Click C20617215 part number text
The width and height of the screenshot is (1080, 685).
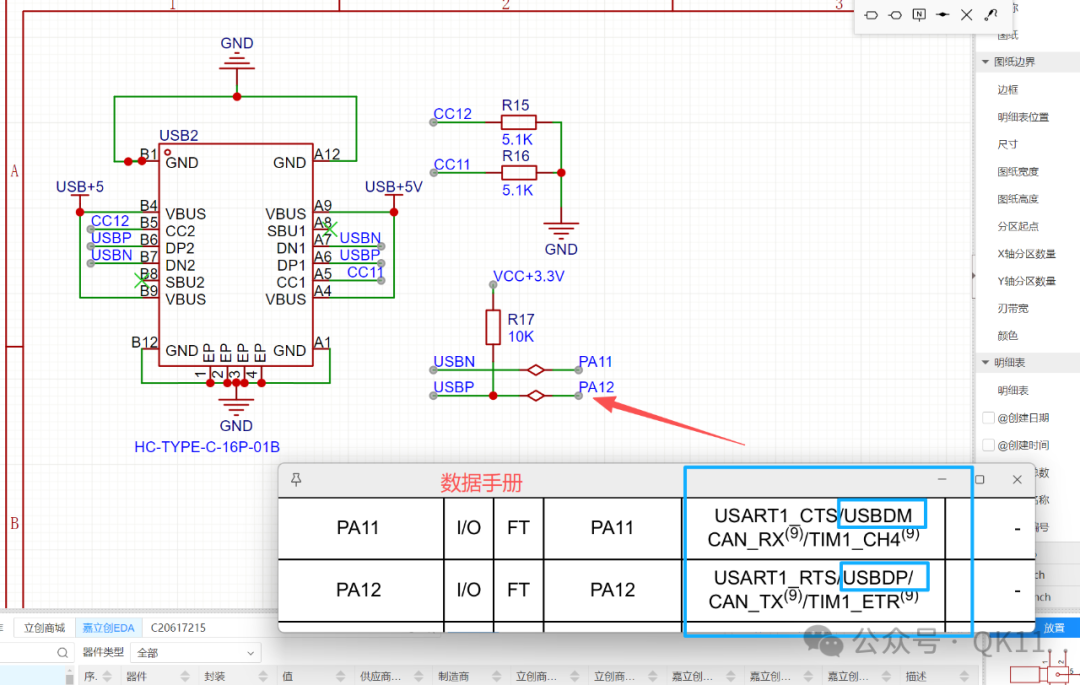point(178,628)
